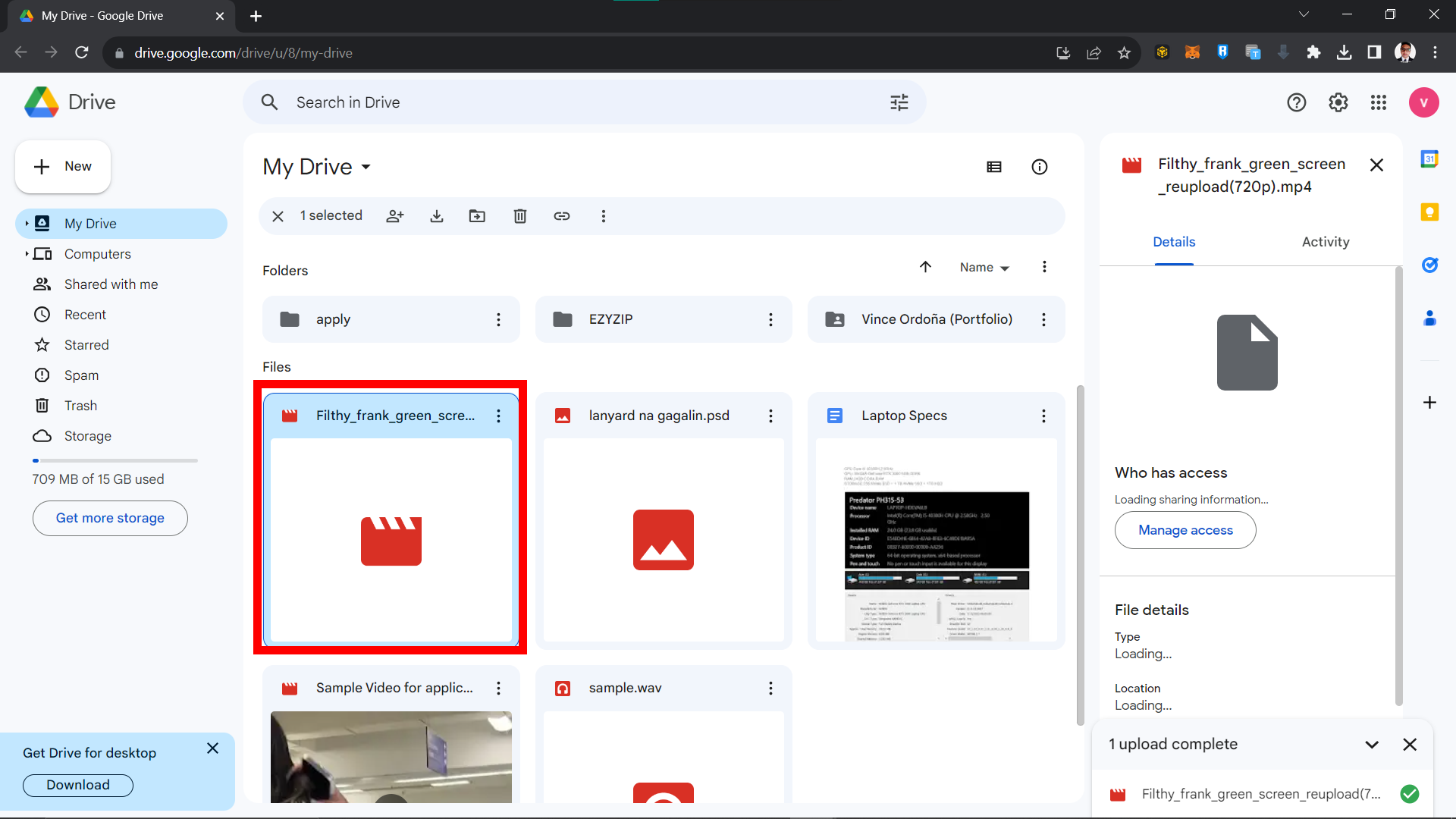The width and height of the screenshot is (1456, 819).
Task: Open more options for Laptop Specs
Action: tap(1043, 416)
